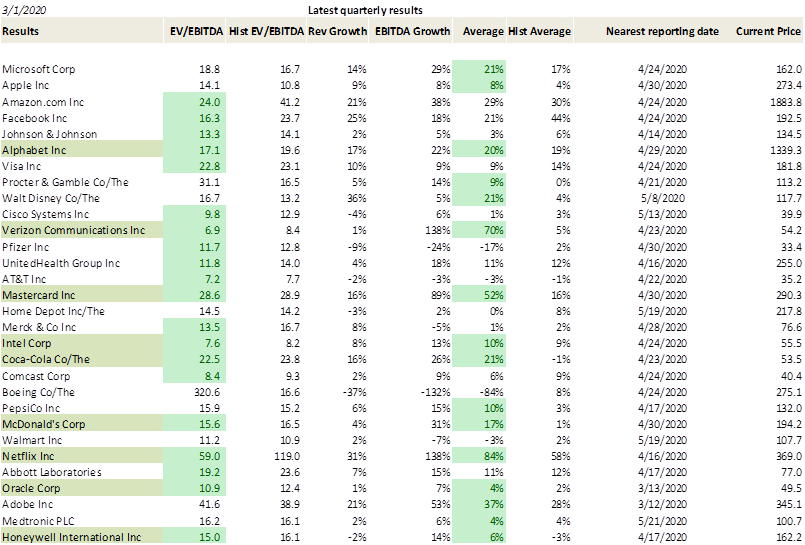Click the 'Comcast Corp' cell
The width and height of the screenshot is (805, 545).
pos(36,376)
